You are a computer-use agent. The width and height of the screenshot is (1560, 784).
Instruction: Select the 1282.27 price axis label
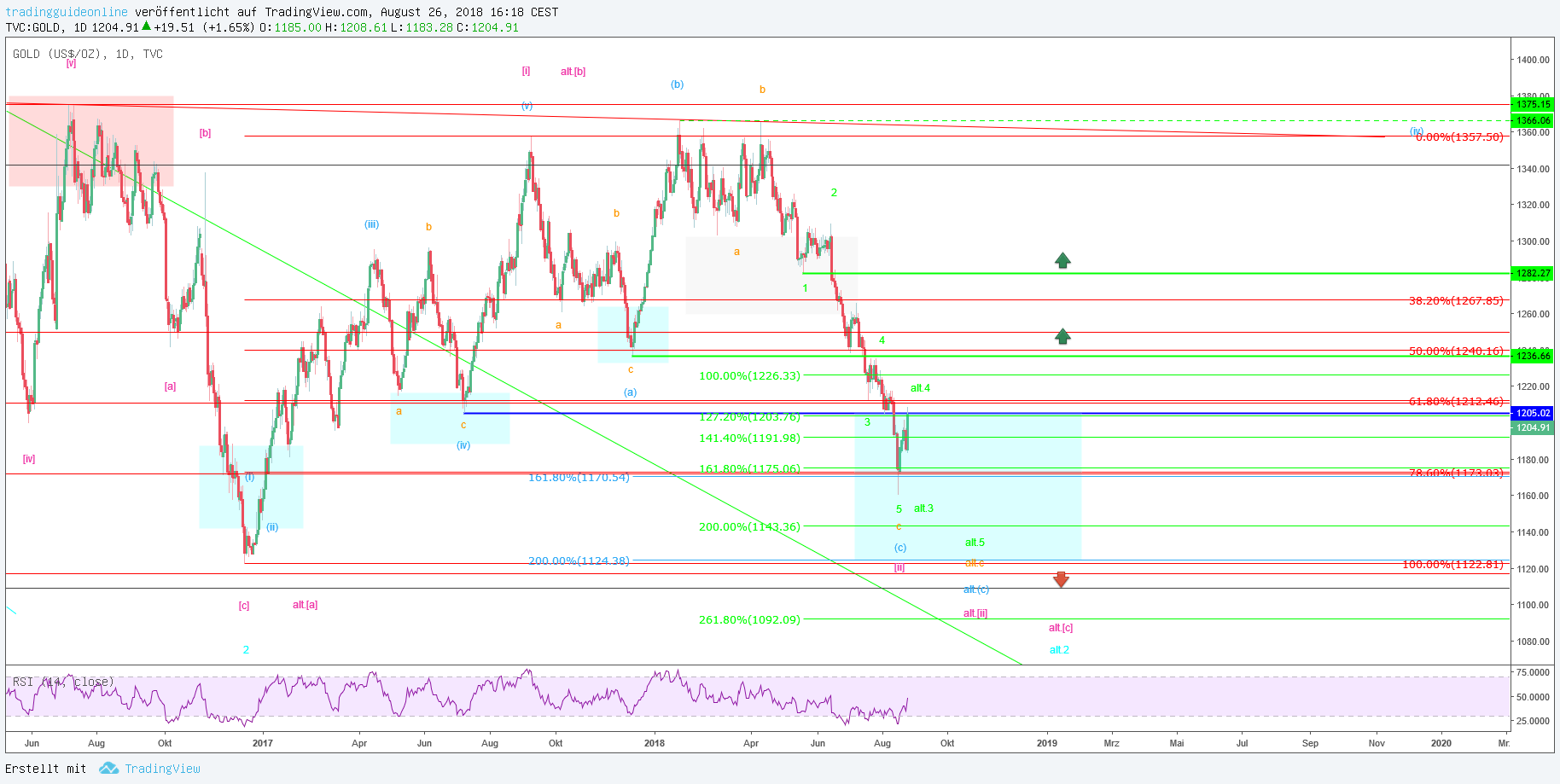[x=1533, y=273]
